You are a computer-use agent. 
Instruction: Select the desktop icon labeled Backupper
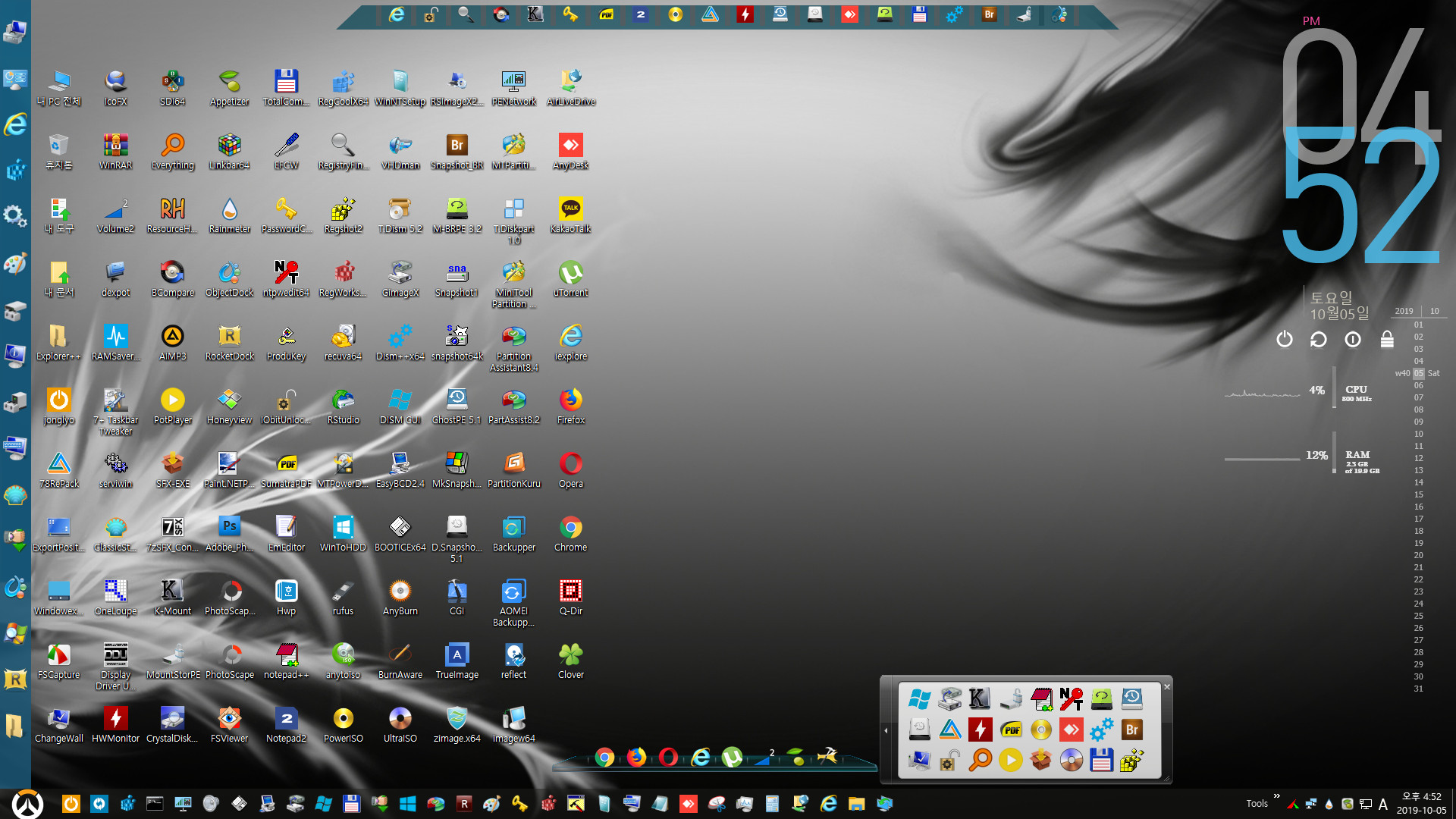[x=513, y=533]
